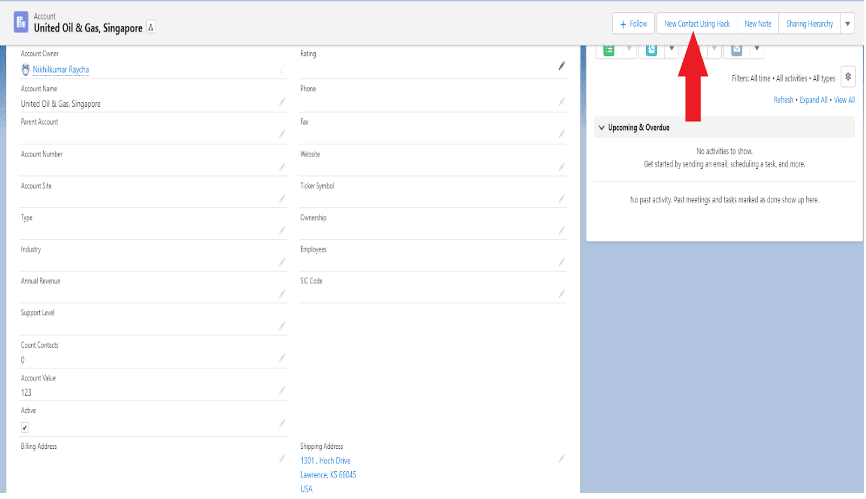
Task: Edit the Website field pencil
Action: click(561, 167)
